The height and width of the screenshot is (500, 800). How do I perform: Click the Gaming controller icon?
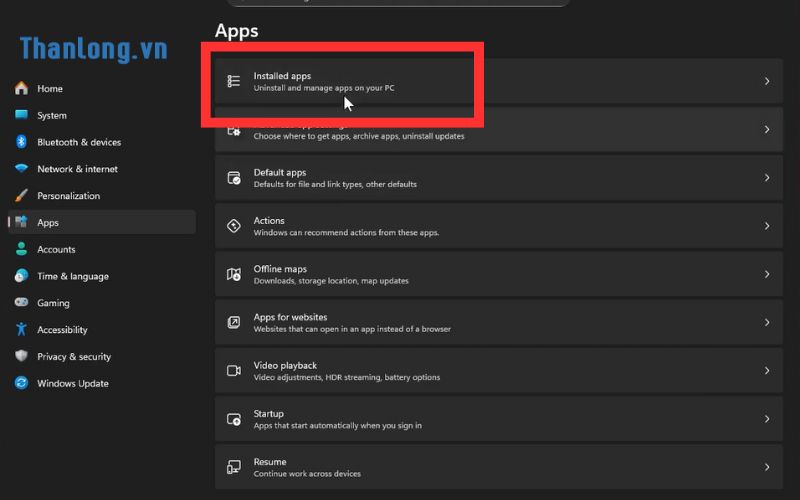(21, 303)
